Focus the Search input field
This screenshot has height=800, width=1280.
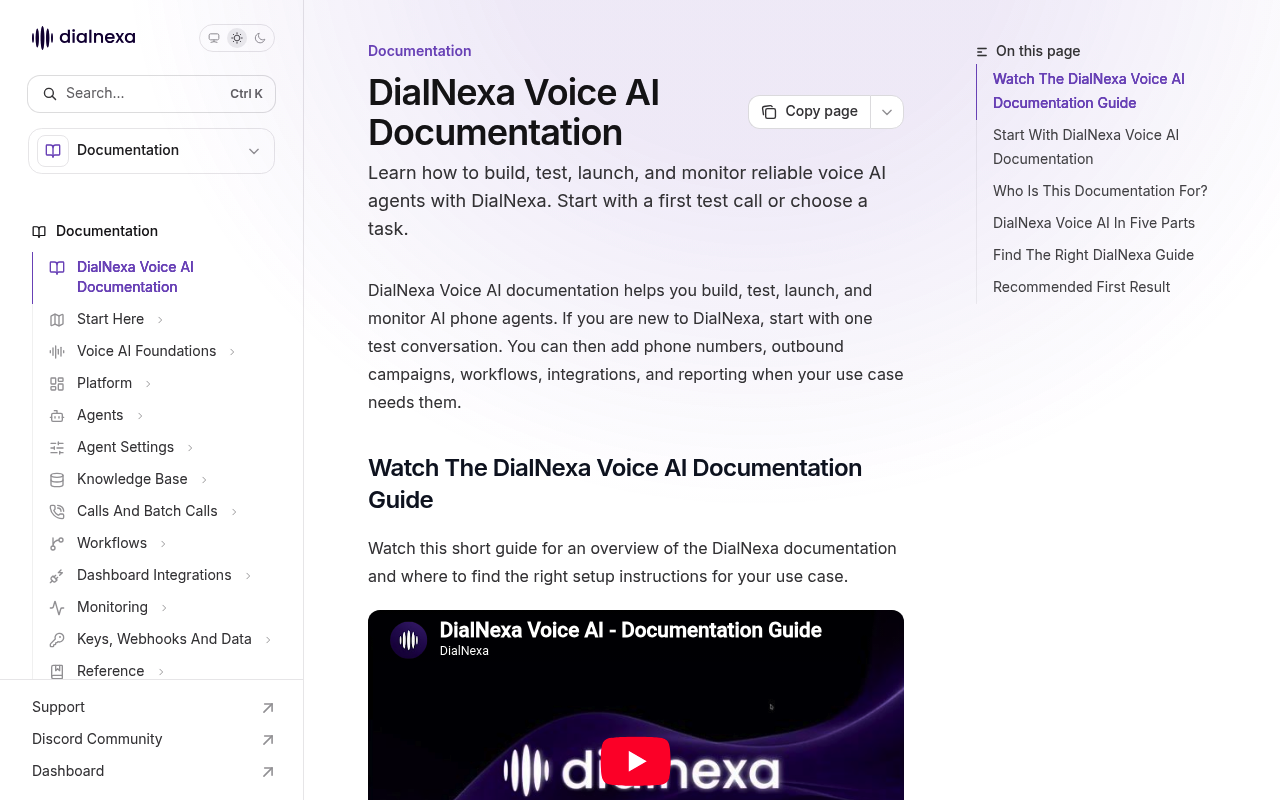coord(151,94)
